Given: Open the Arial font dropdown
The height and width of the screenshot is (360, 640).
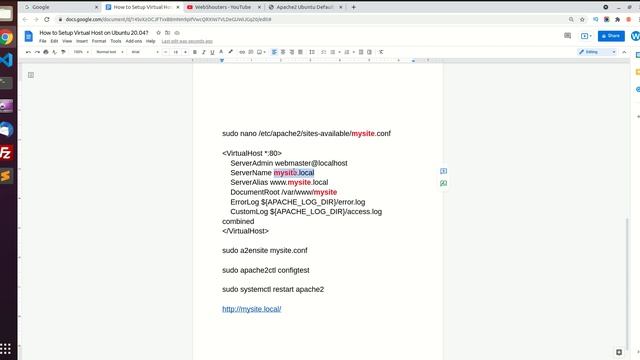Looking at the screenshot, I should click(144, 52).
